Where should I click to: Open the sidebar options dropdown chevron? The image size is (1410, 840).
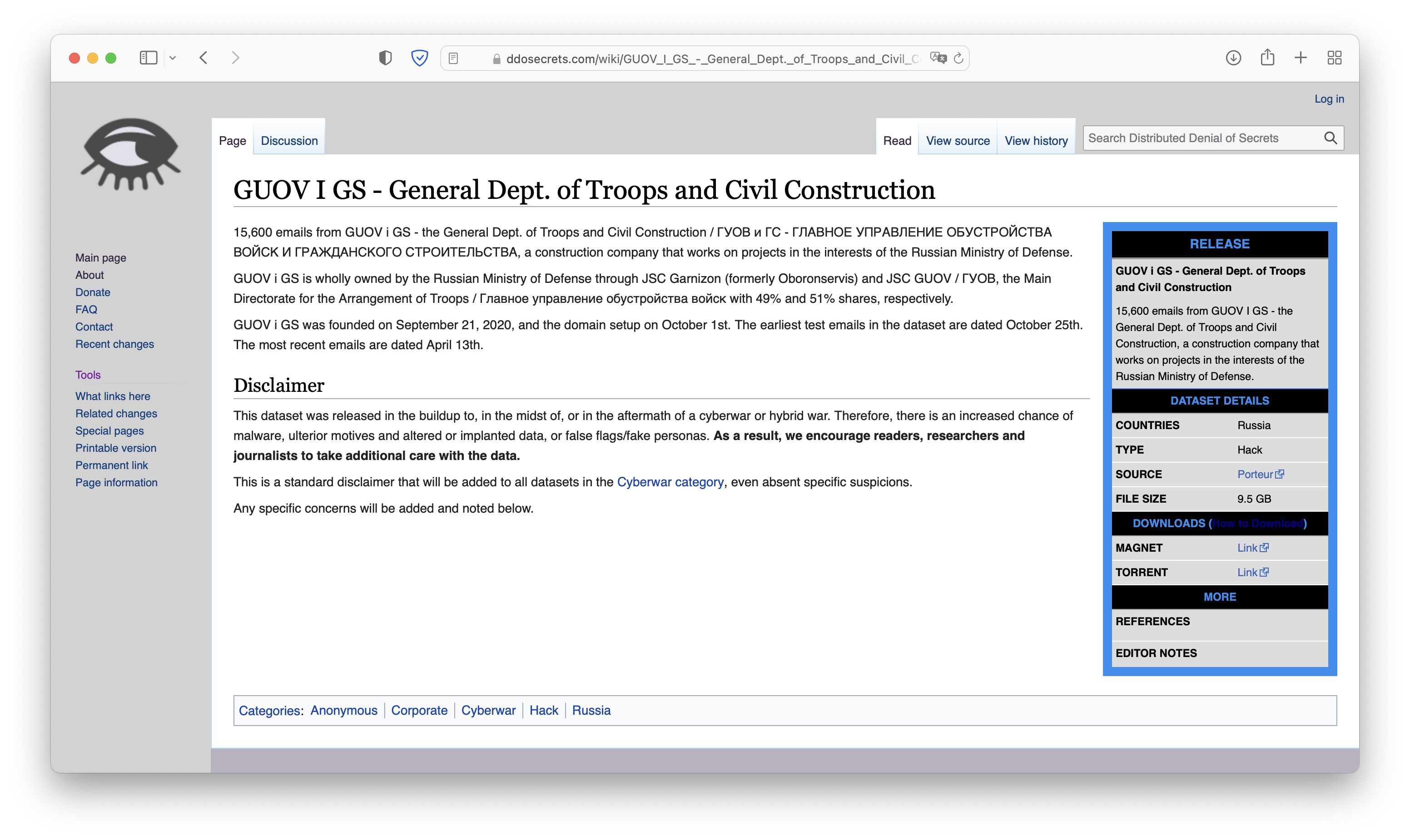[x=173, y=58]
